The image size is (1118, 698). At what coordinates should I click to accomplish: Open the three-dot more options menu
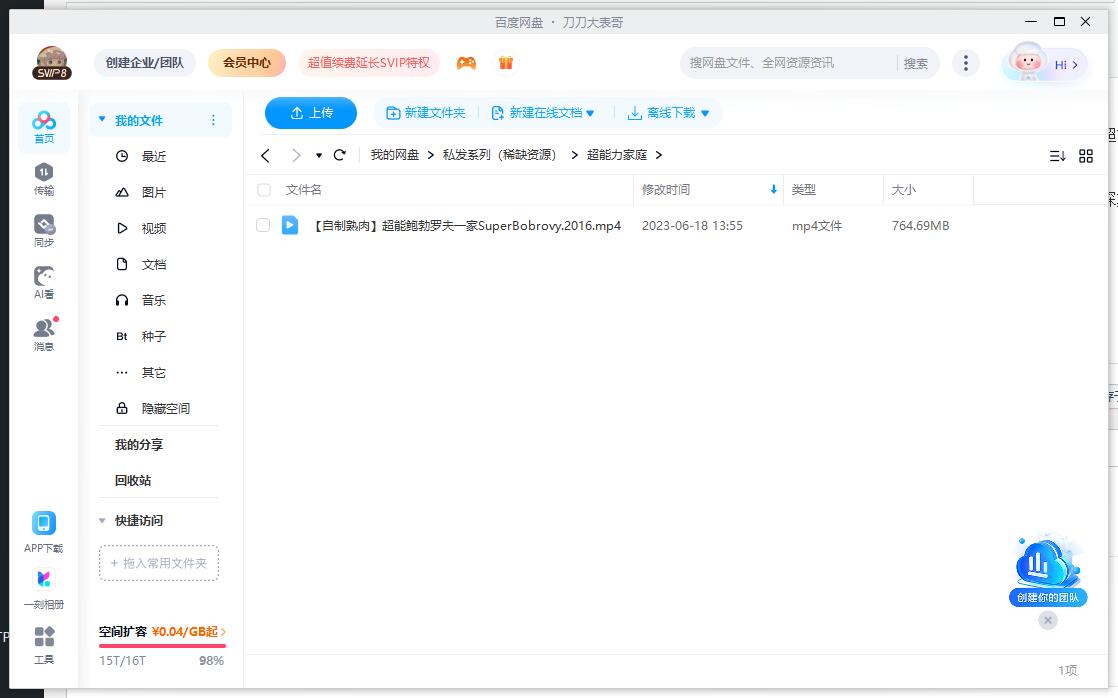pyautogui.click(x=966, y=62)
